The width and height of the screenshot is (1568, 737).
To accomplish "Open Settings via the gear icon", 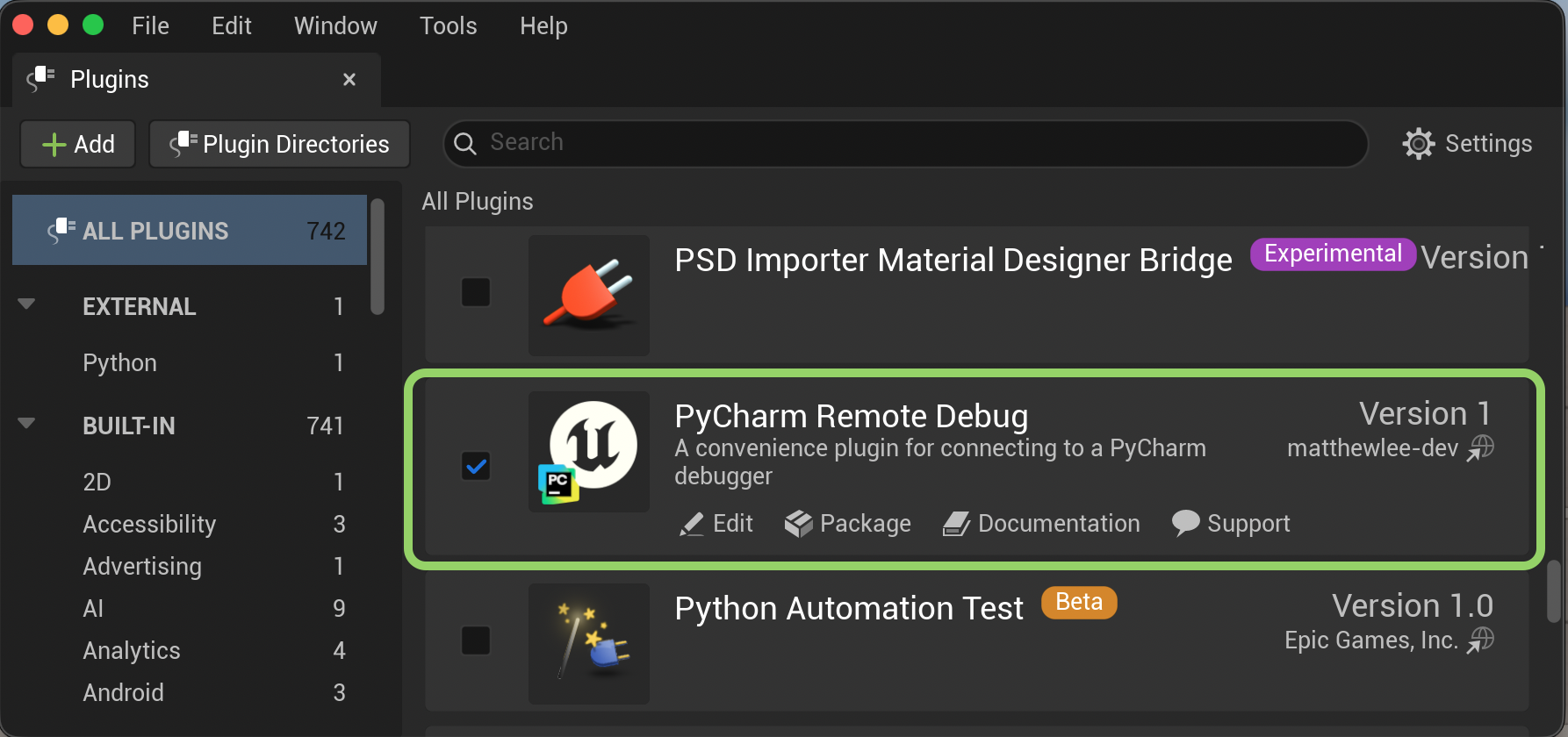I will (x=1419, y=143).
